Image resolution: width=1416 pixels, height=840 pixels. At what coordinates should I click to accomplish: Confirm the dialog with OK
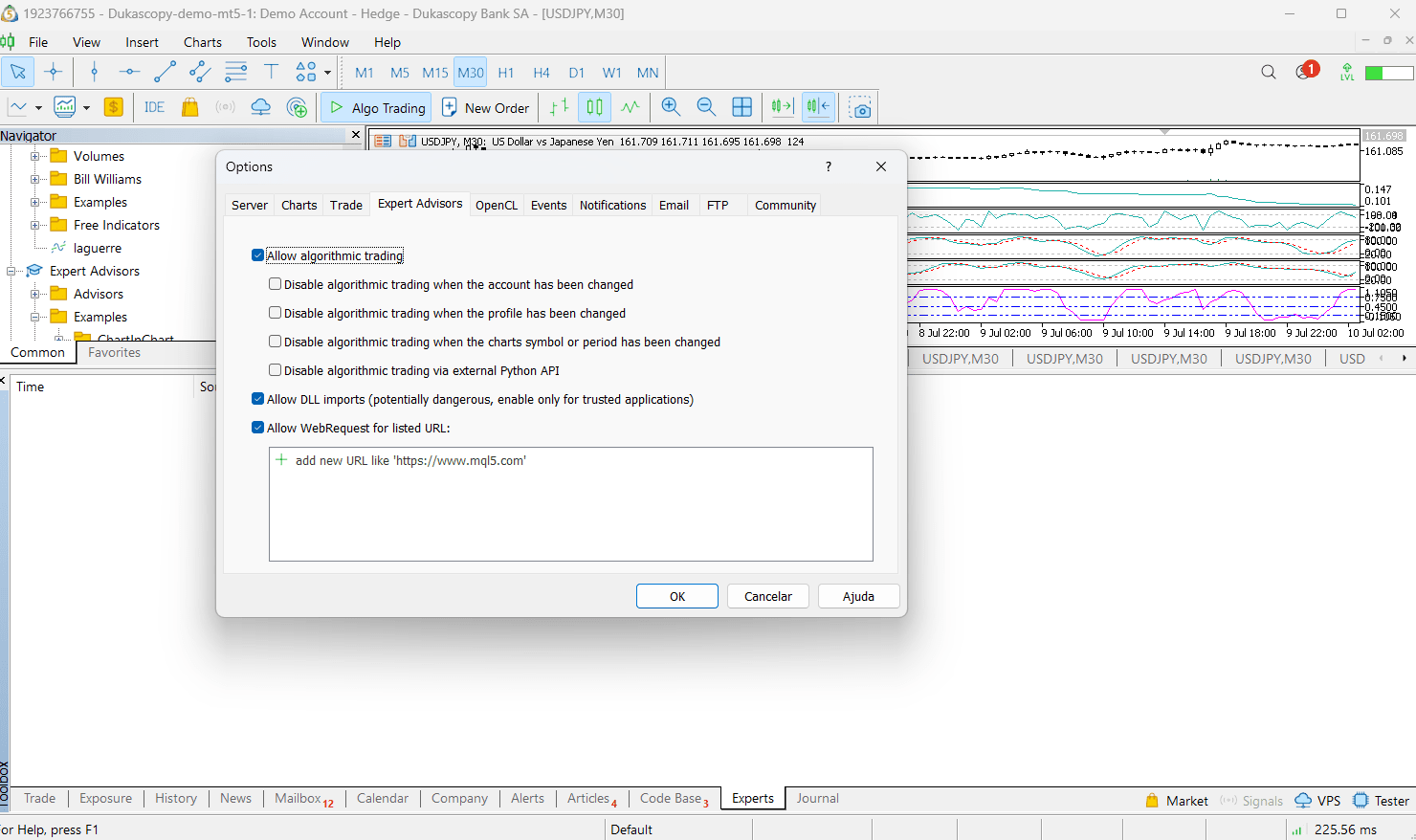[x=677, y=596]
